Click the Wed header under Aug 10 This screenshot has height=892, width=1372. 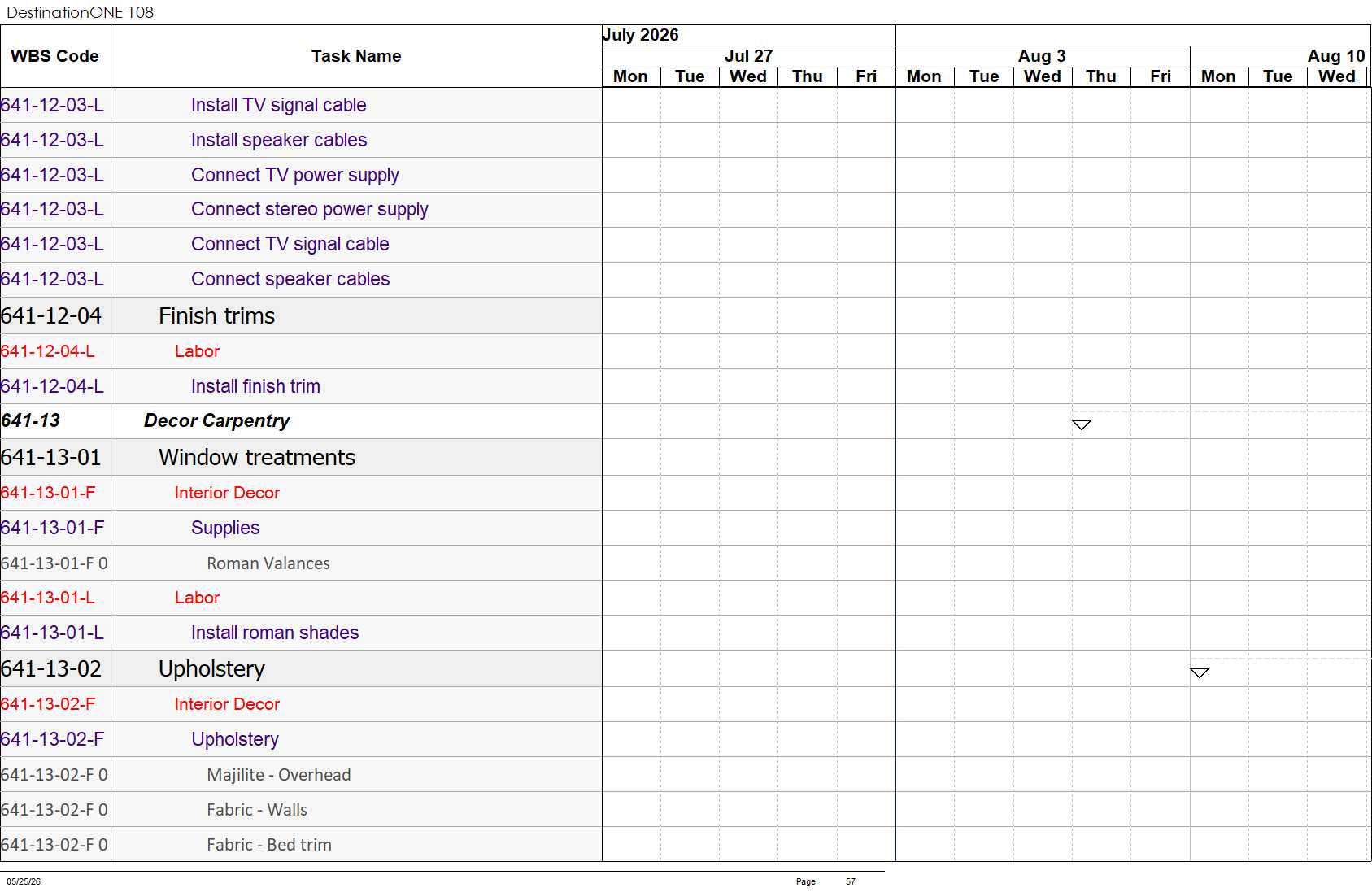[1337, 76]
